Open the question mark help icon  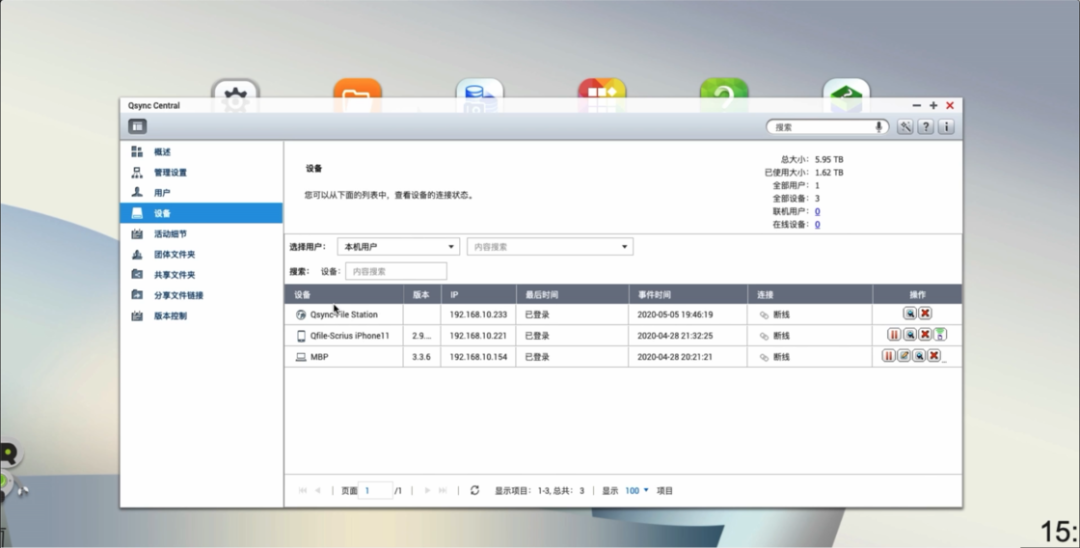click(x=926, y=127)
